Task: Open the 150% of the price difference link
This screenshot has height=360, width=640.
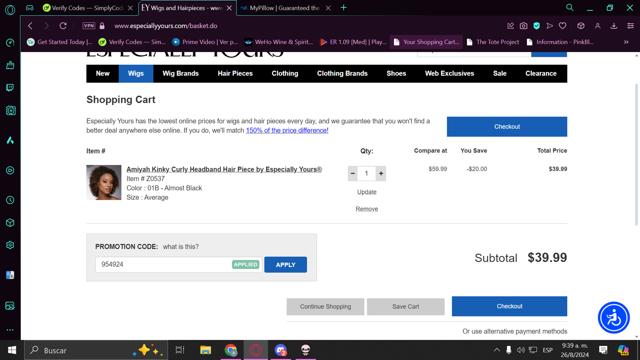Action: coord(287,131)
